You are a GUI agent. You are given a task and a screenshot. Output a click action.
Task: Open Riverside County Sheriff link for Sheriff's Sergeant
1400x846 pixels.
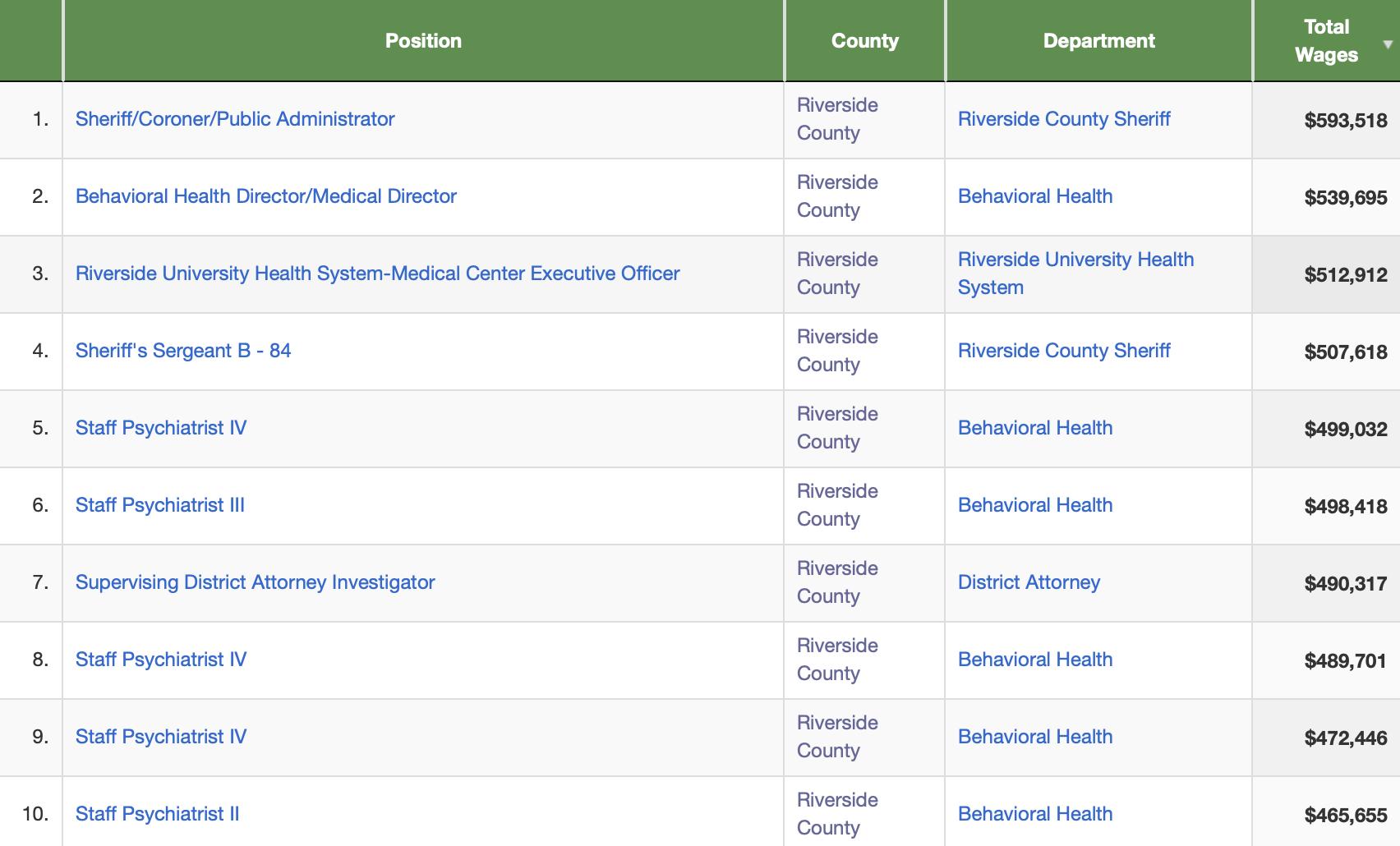[x=1064, y=351]
